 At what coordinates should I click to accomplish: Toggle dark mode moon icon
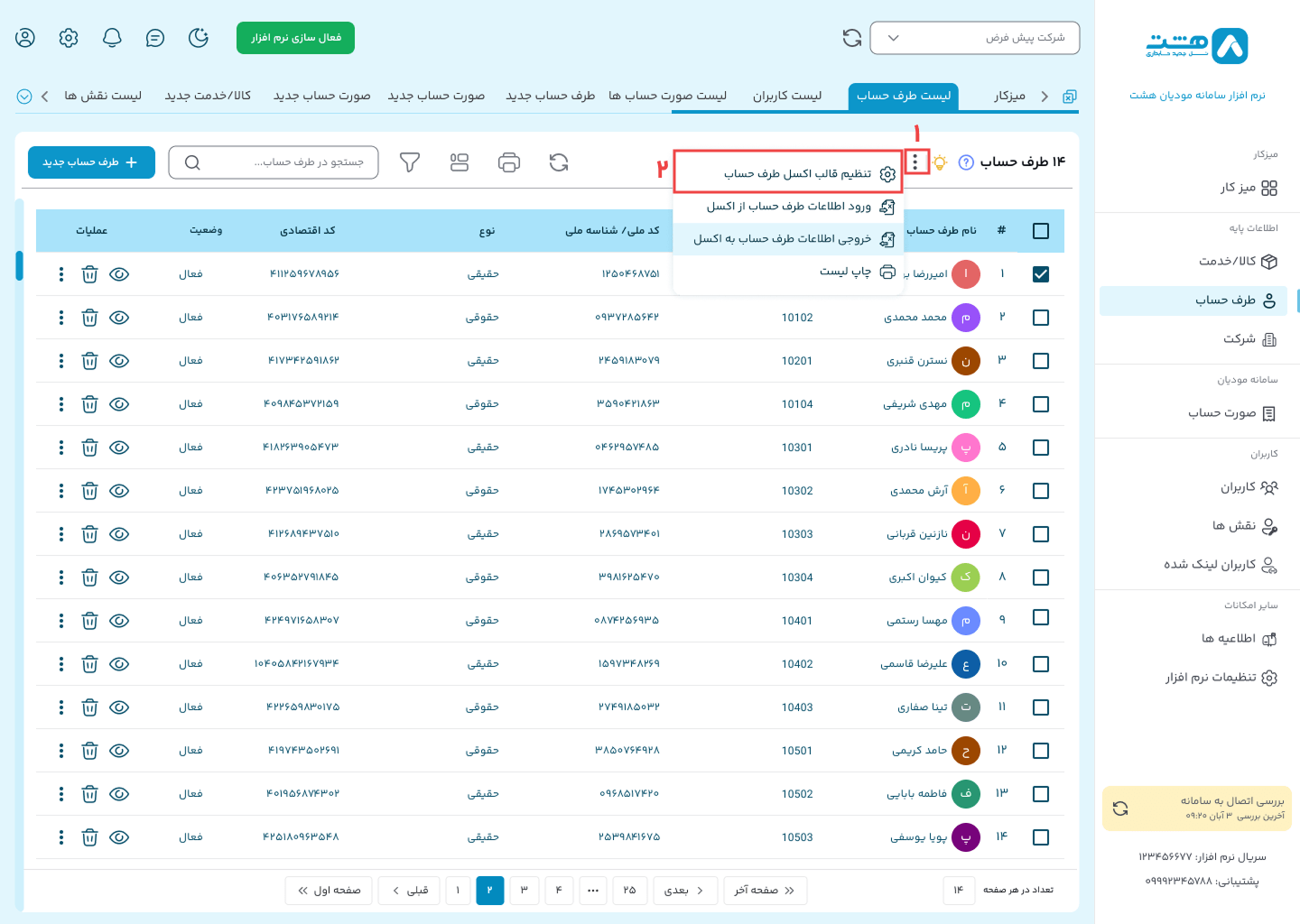(x=199, y=38)
